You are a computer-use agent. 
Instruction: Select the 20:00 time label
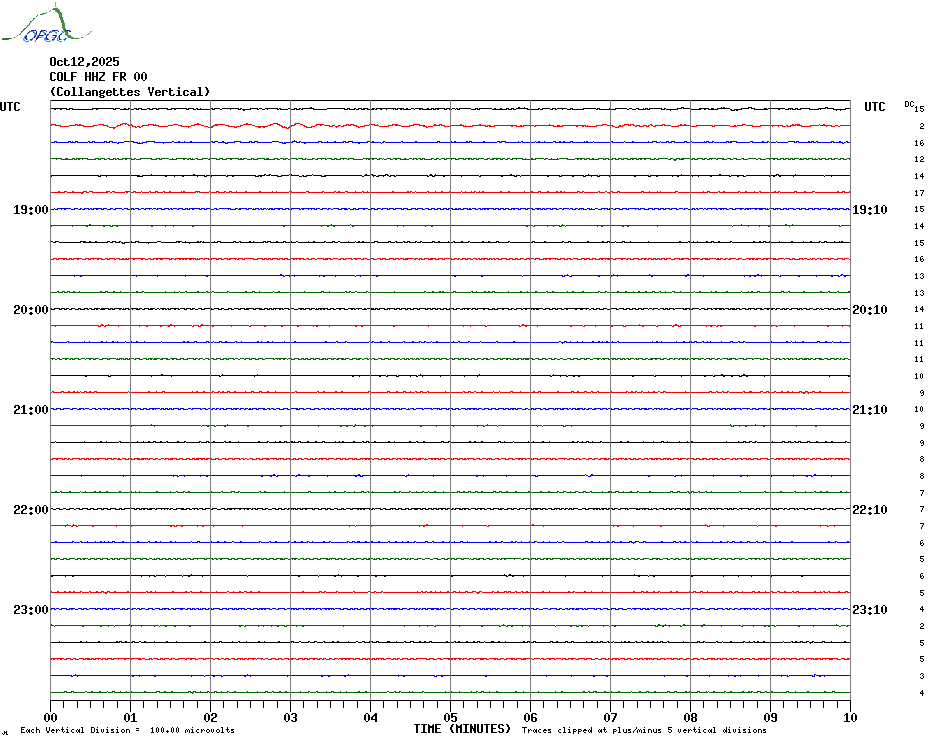point(31,310)
